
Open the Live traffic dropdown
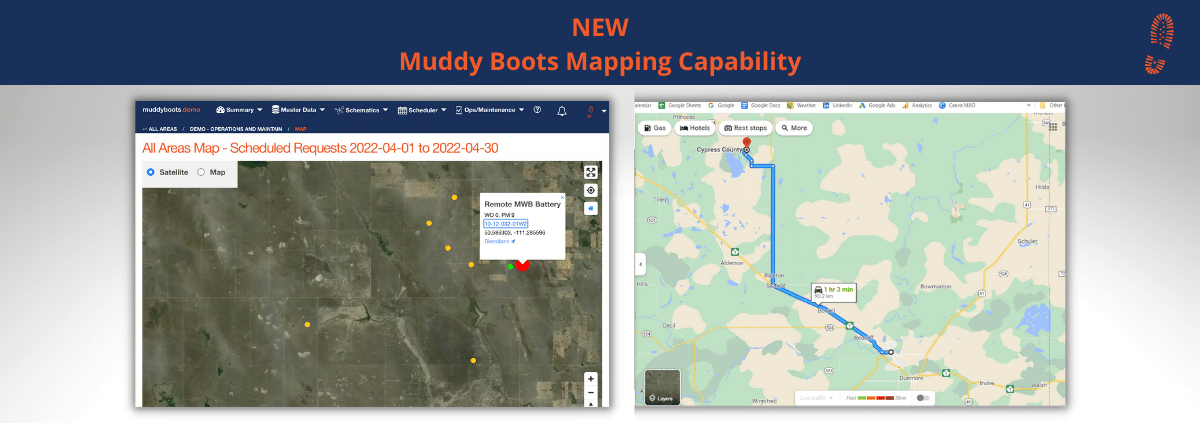coord(817,398)
